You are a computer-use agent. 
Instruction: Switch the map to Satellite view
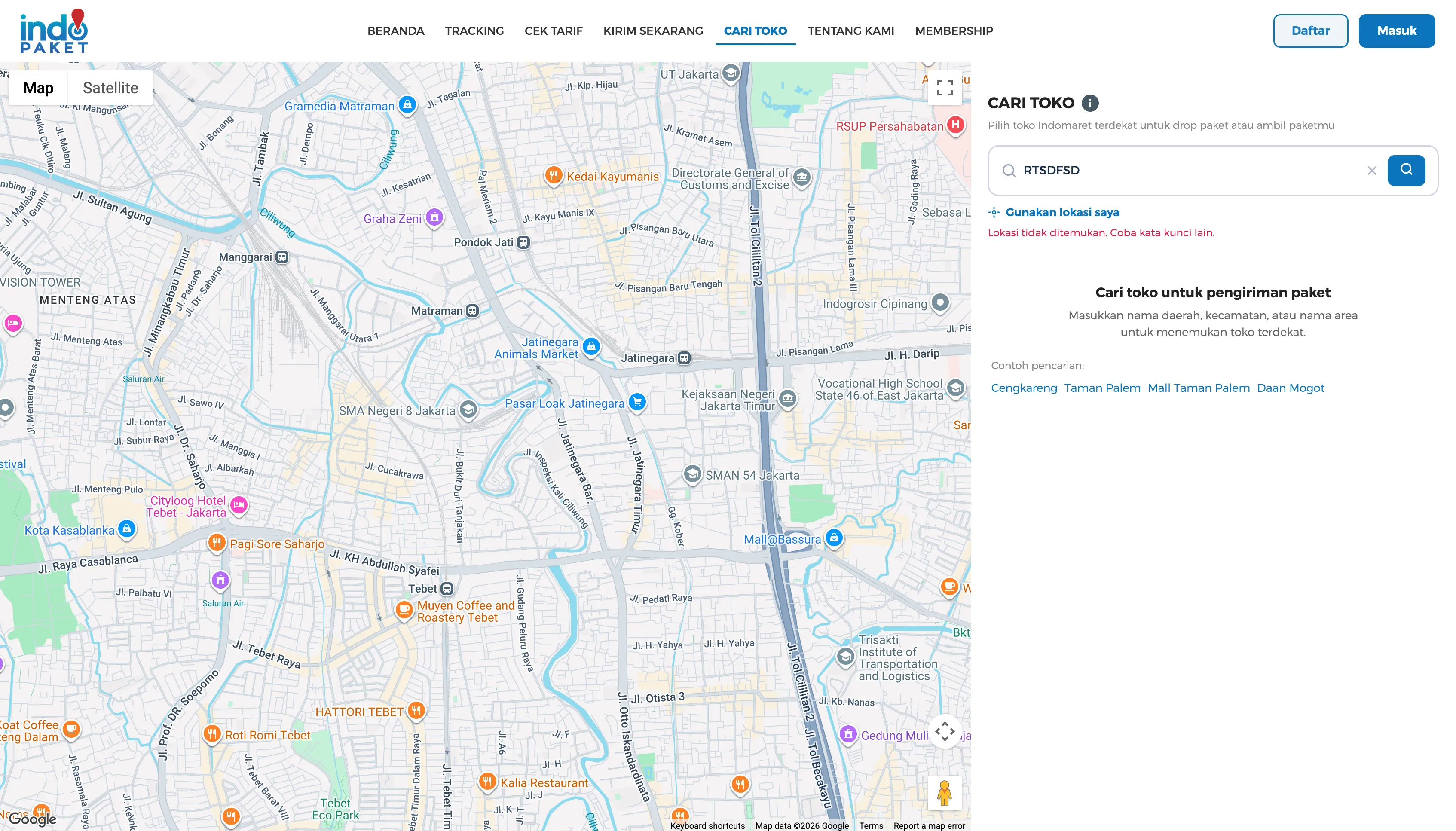(110, 88)
